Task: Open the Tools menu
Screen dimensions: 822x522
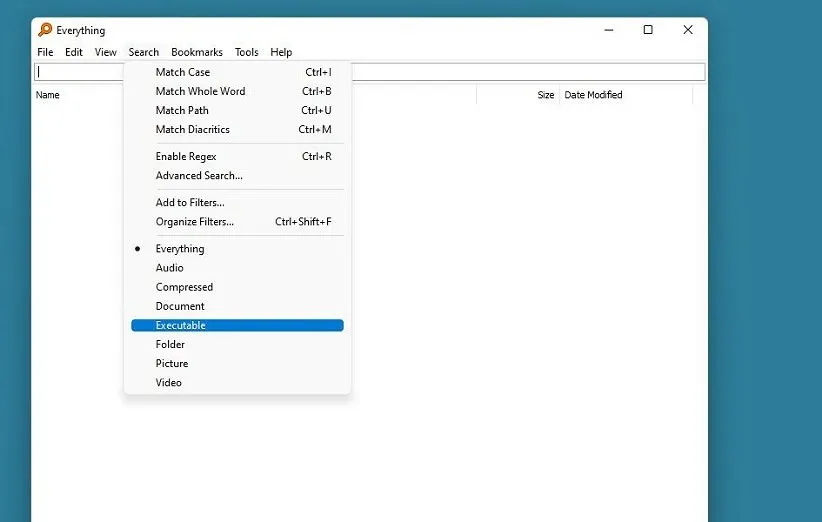Action: click(246, 52)
